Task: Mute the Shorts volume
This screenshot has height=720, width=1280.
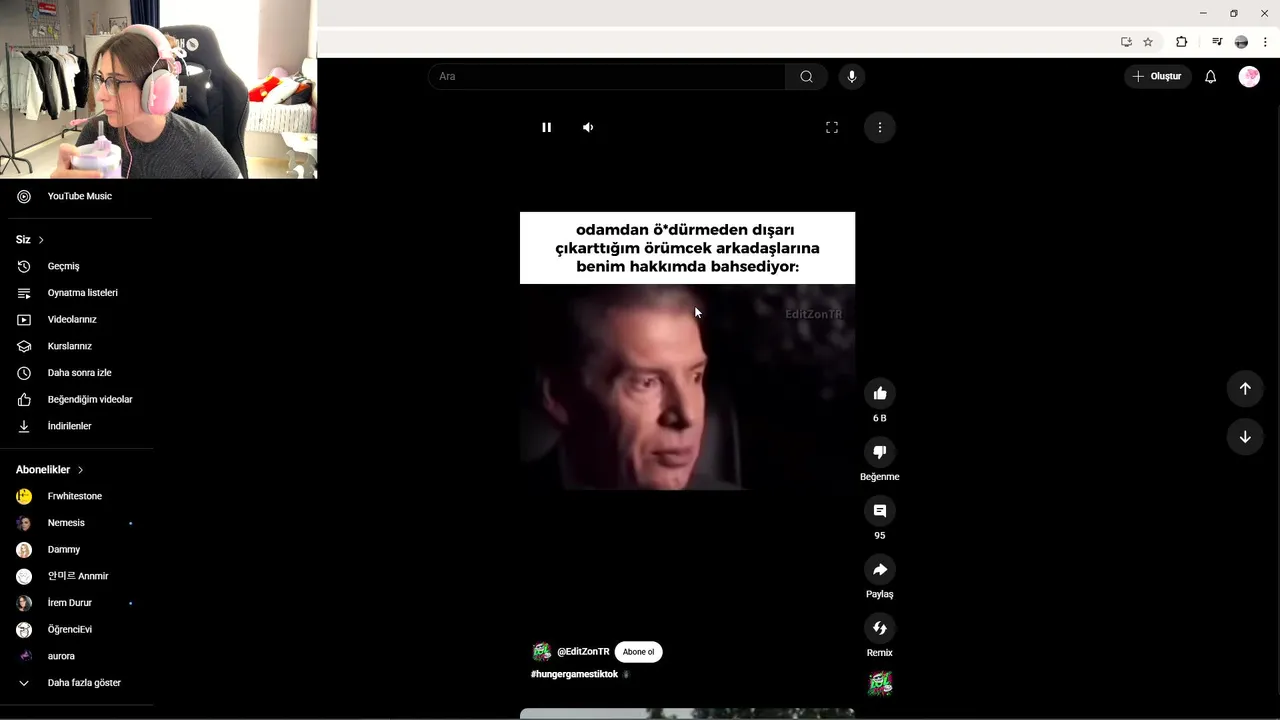Action: click(x=588, y=127)
